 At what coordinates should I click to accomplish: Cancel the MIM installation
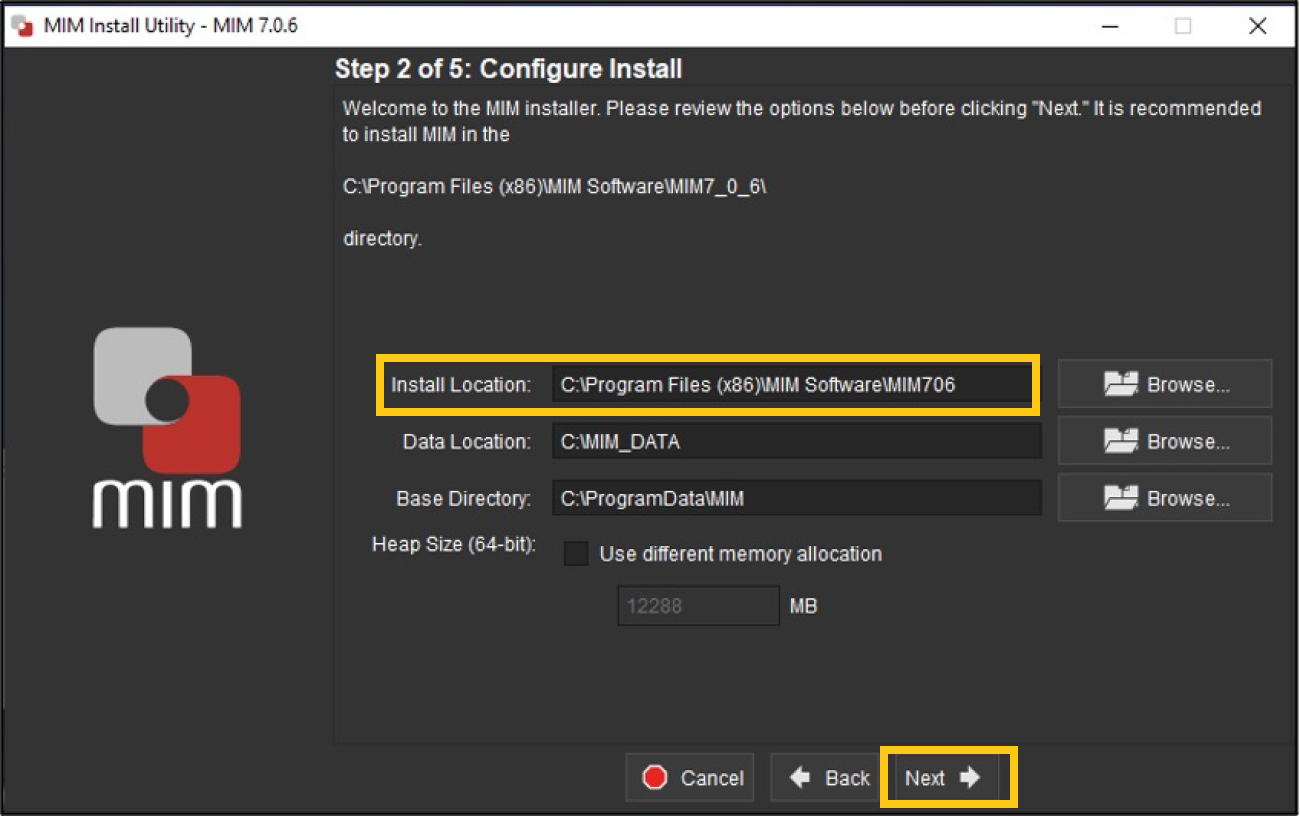click(x=692, y=778)
